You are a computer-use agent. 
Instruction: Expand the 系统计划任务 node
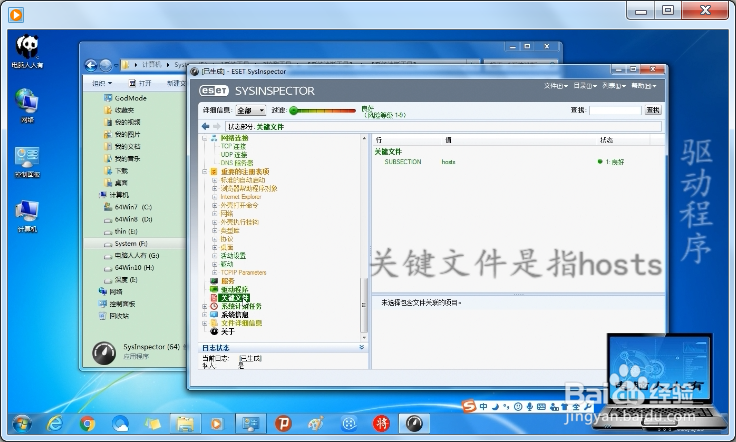click(x=205, y=306)
